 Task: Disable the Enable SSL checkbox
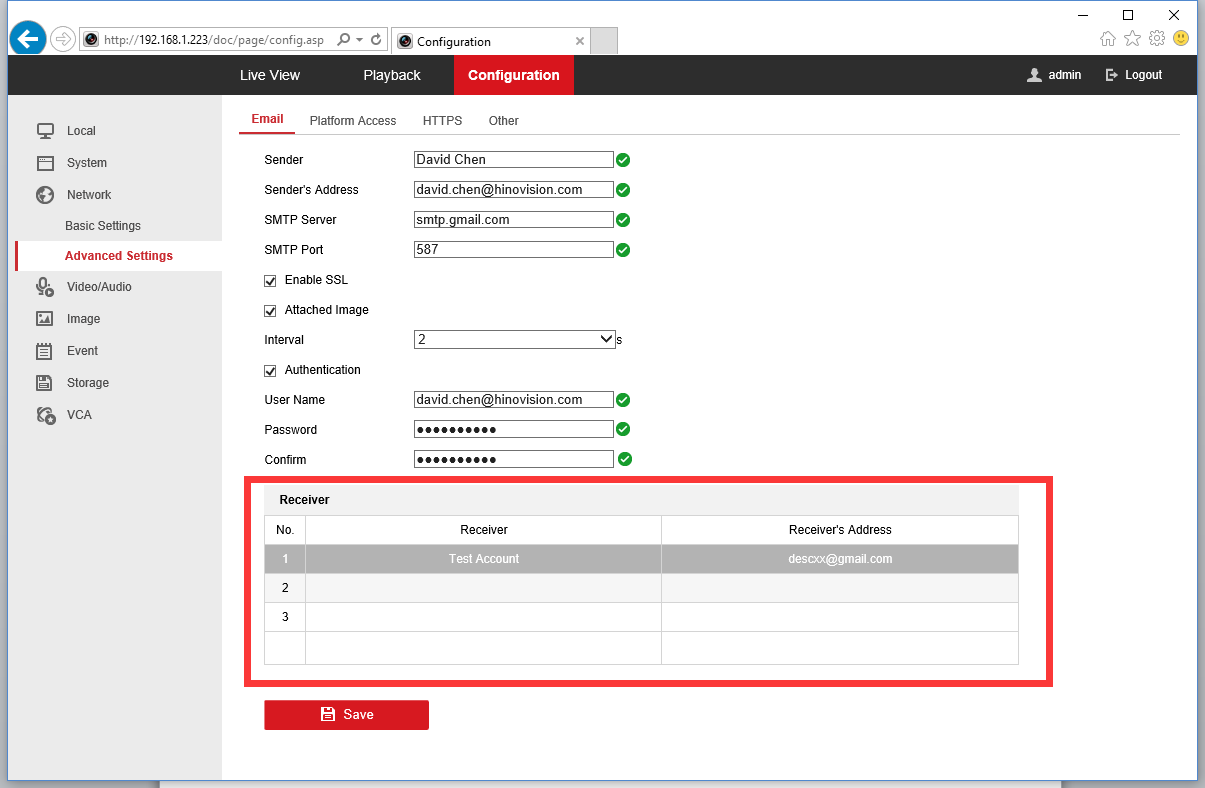(x=270, y=280)
